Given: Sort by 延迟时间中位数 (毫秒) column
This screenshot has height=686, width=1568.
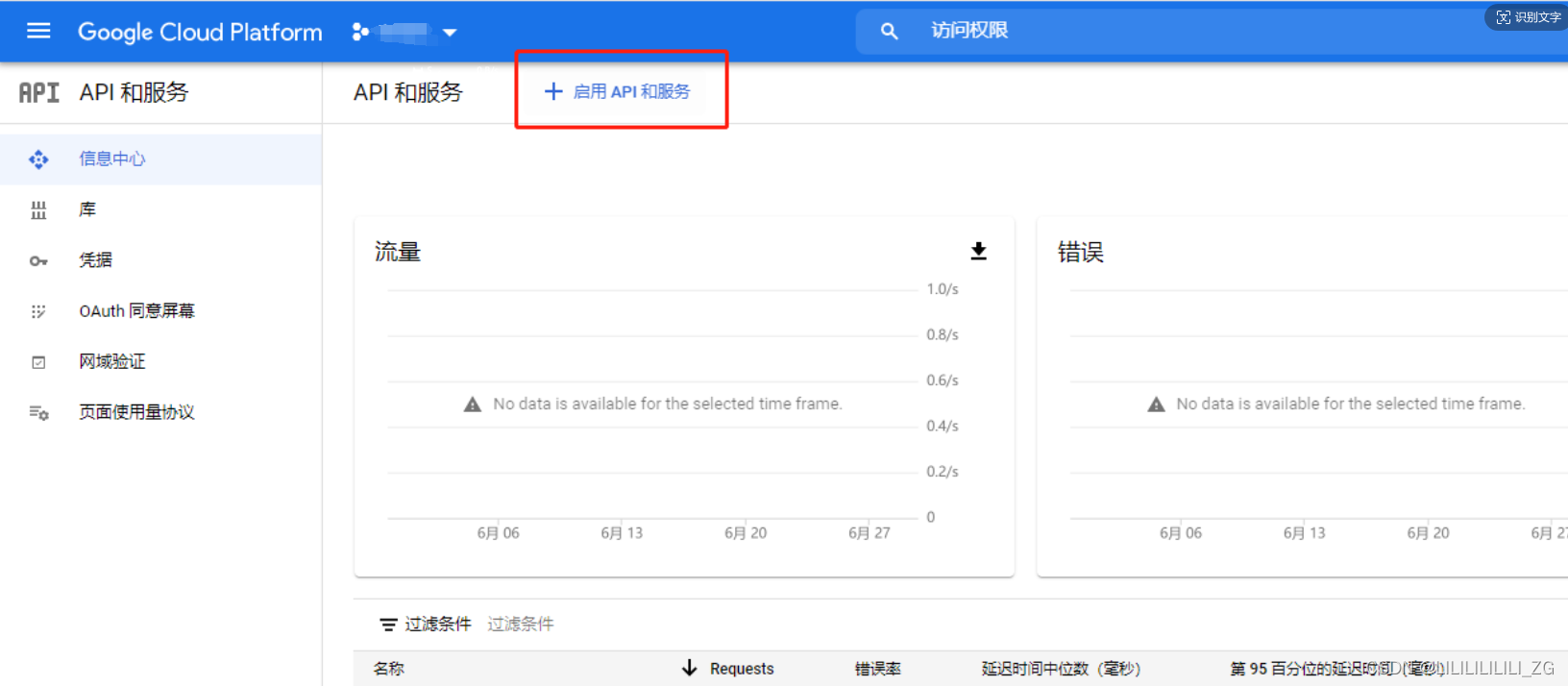Looking at the screenshot, I should tap(1061, 669).
